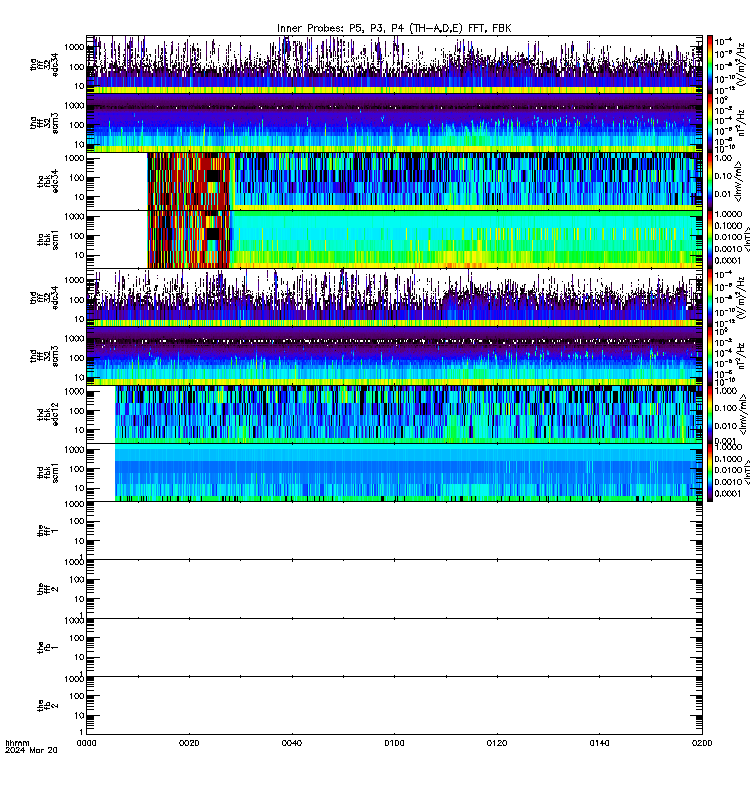750x800 pixels.
Task: Select the "tha fbk edc34" panel label
Action: pyautogui.click(x=48, y=181)
